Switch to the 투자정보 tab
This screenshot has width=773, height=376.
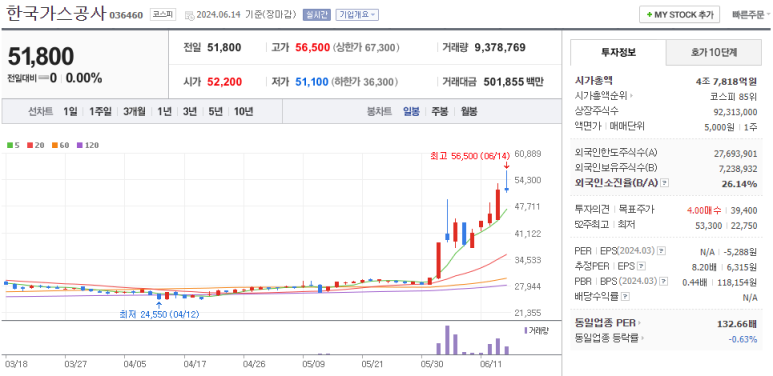click(618, 52)
